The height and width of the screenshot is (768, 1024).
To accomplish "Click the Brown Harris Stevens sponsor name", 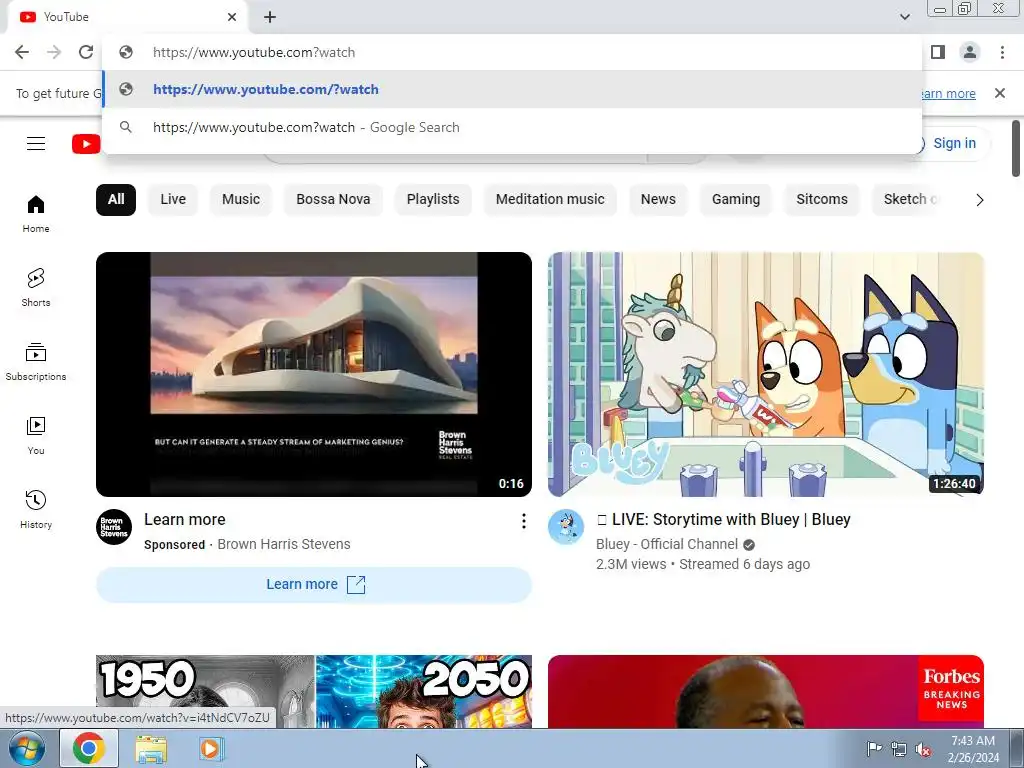I will [283, 544].
